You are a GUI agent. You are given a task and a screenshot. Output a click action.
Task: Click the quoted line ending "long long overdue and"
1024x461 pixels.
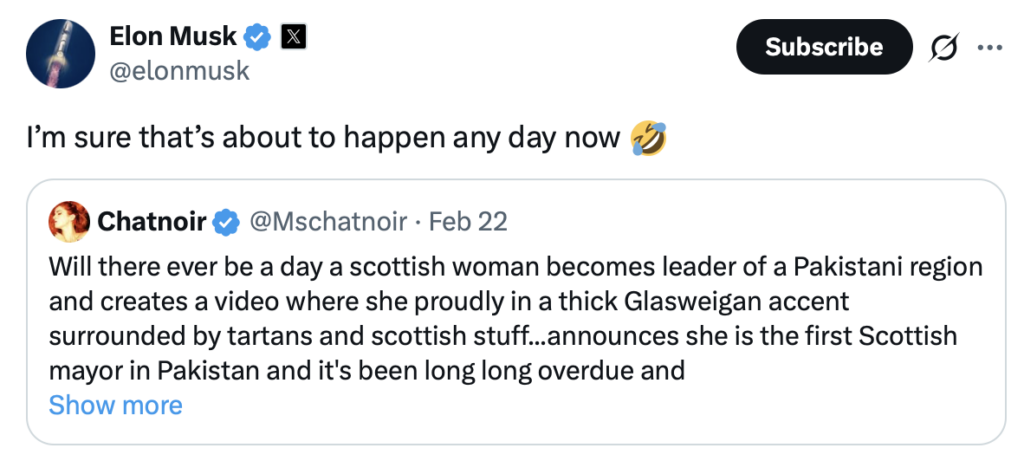point(366,371)
